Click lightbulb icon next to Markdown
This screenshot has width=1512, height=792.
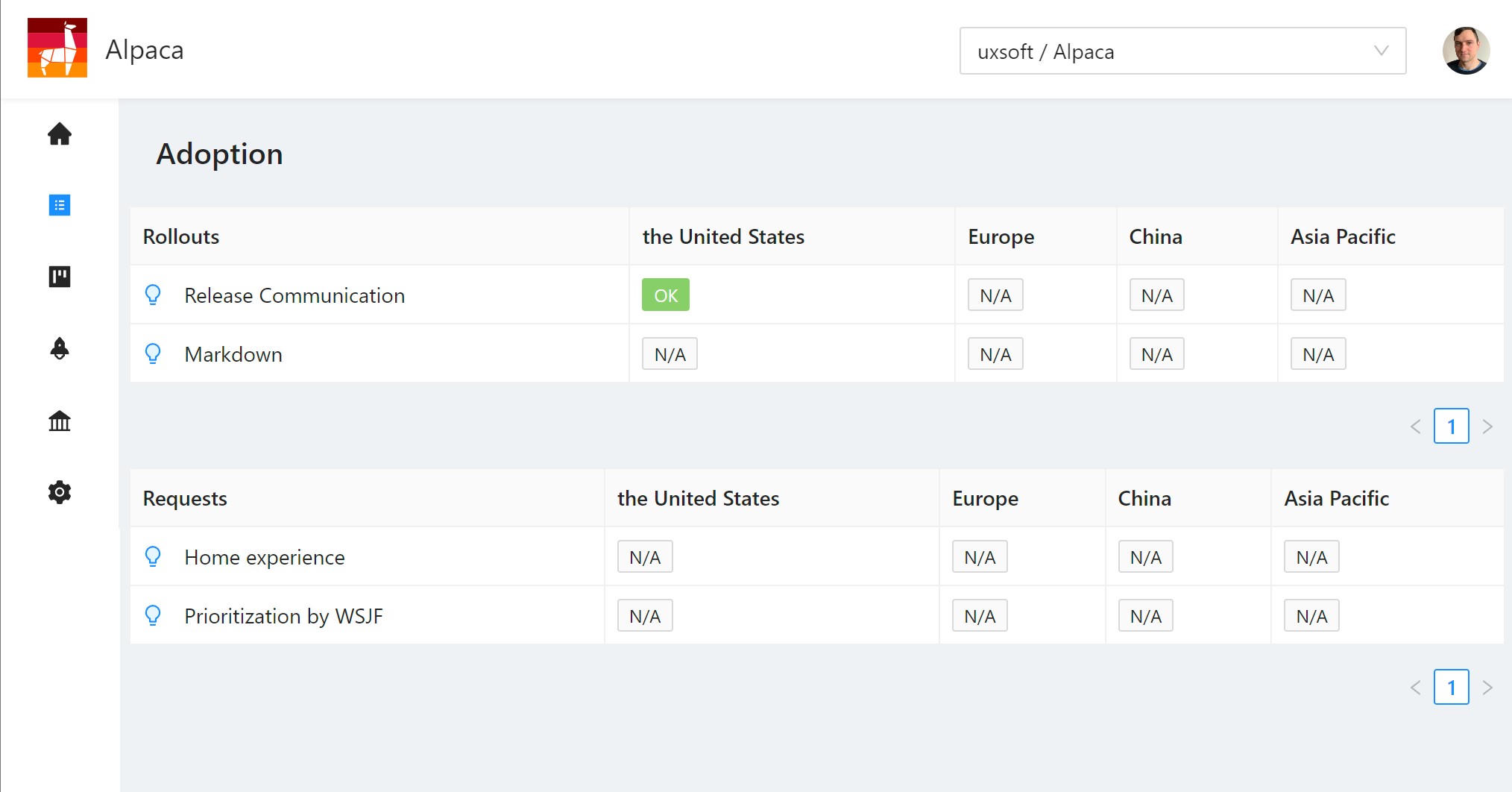coord(153,354)
